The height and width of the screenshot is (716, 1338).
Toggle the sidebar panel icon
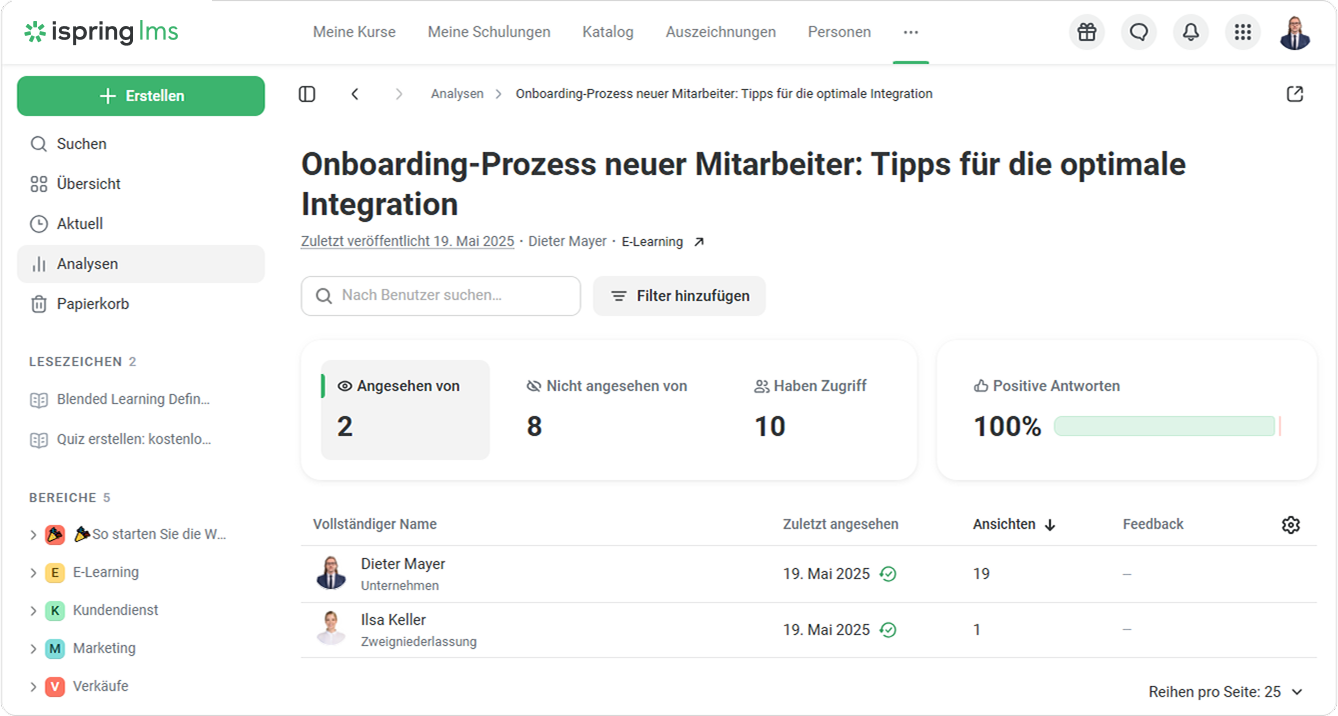click(x=307, y=94)
